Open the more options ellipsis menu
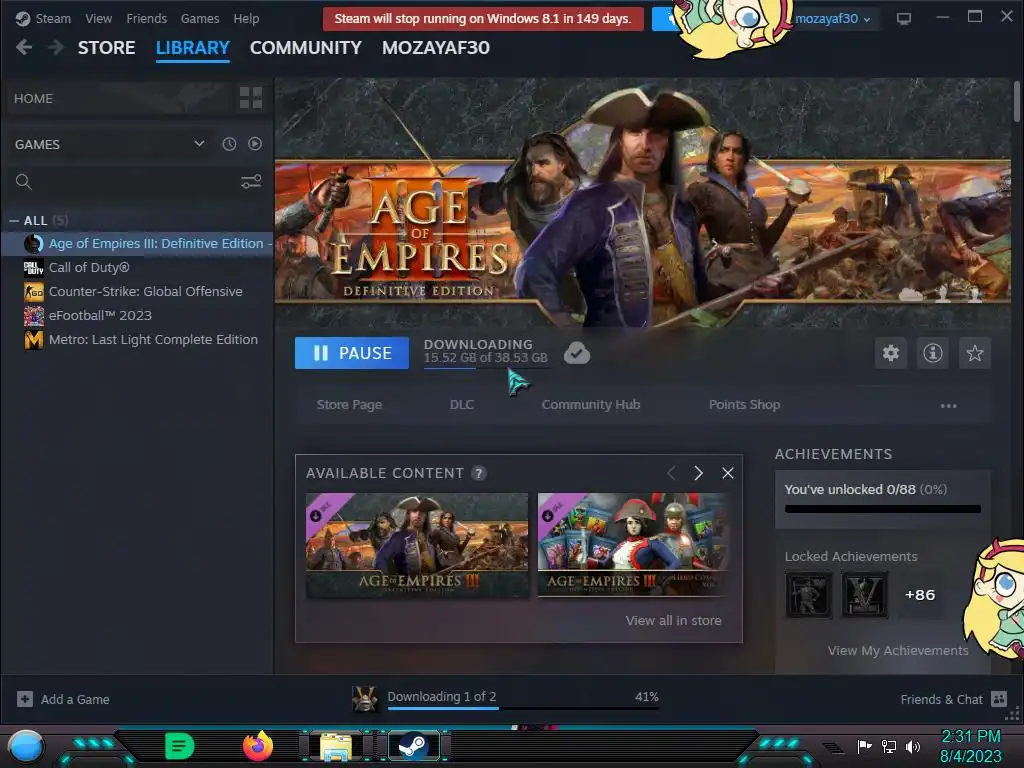Viewport: 1024px width, 768px height. pos(948,406)
